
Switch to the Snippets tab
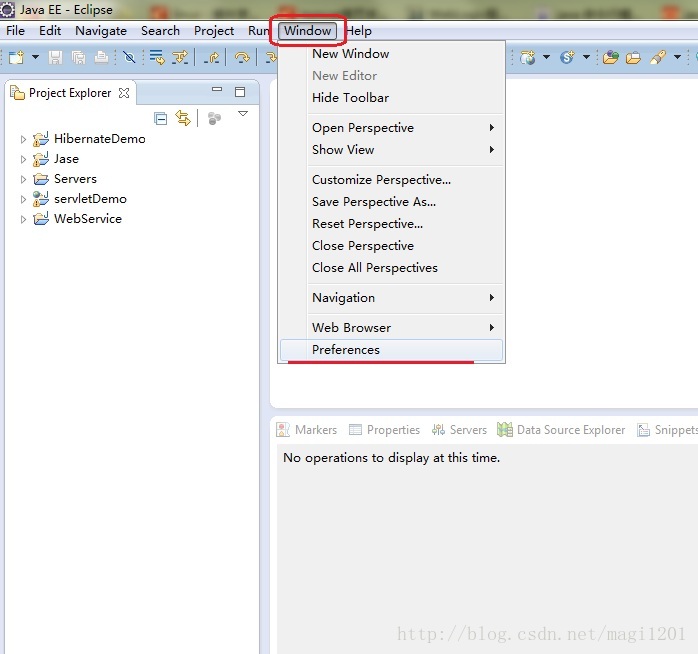point(667,430)
